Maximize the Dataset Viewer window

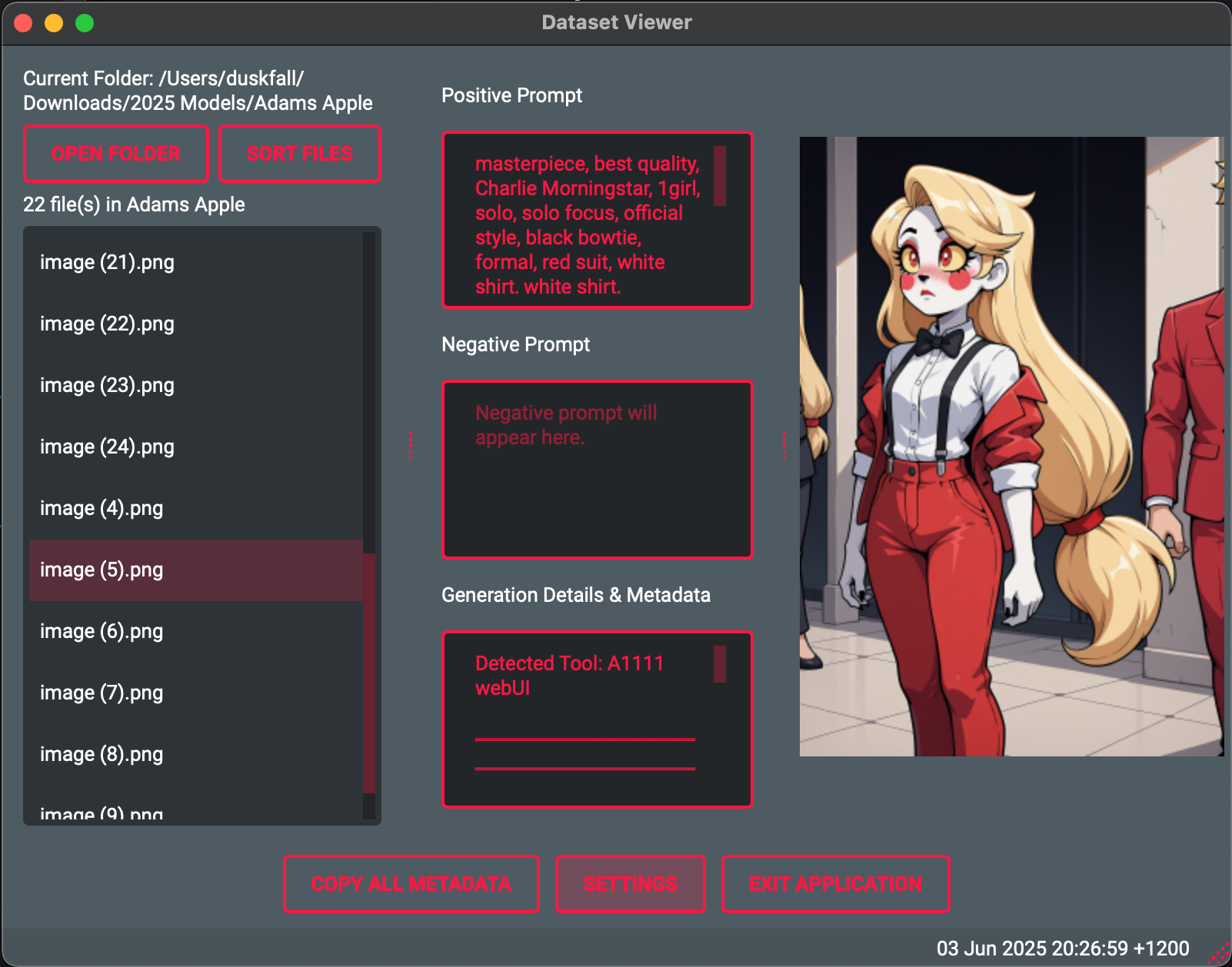tap(85, 23)
